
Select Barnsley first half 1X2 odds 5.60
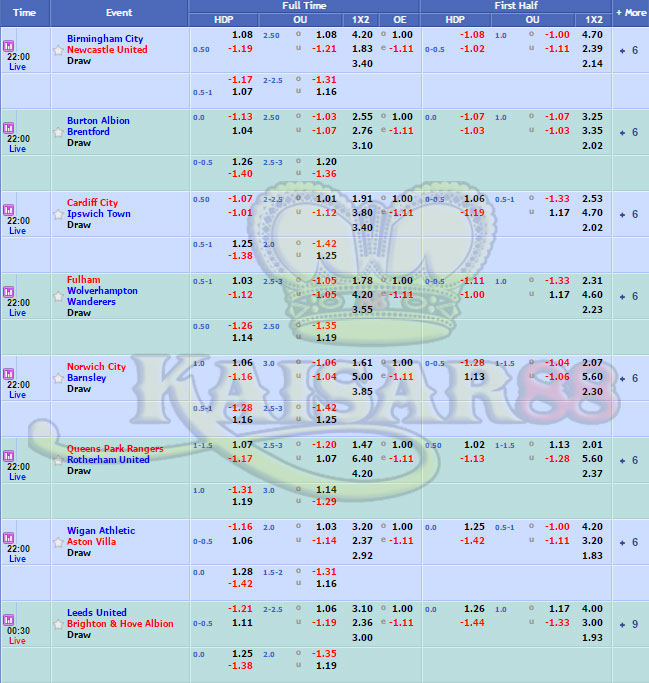tap(592, 377)
